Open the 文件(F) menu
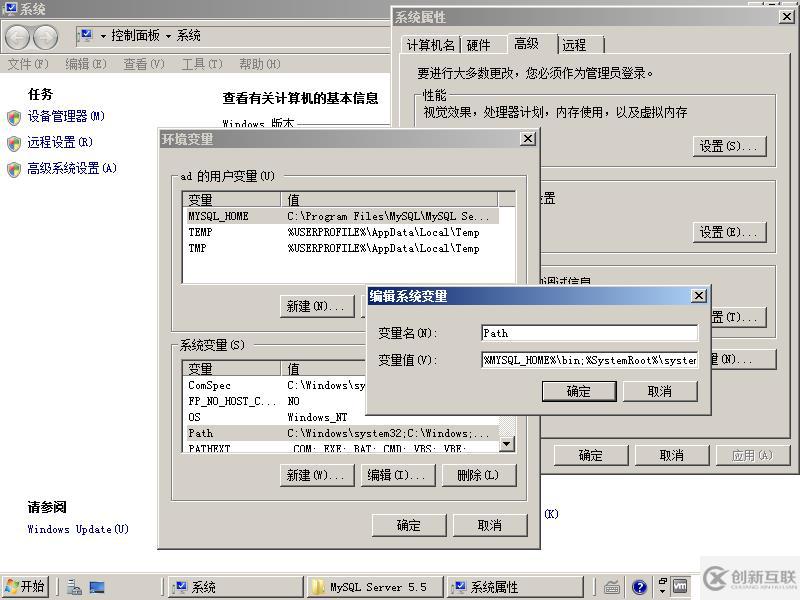The image size is (800, 600). (28, 64)
